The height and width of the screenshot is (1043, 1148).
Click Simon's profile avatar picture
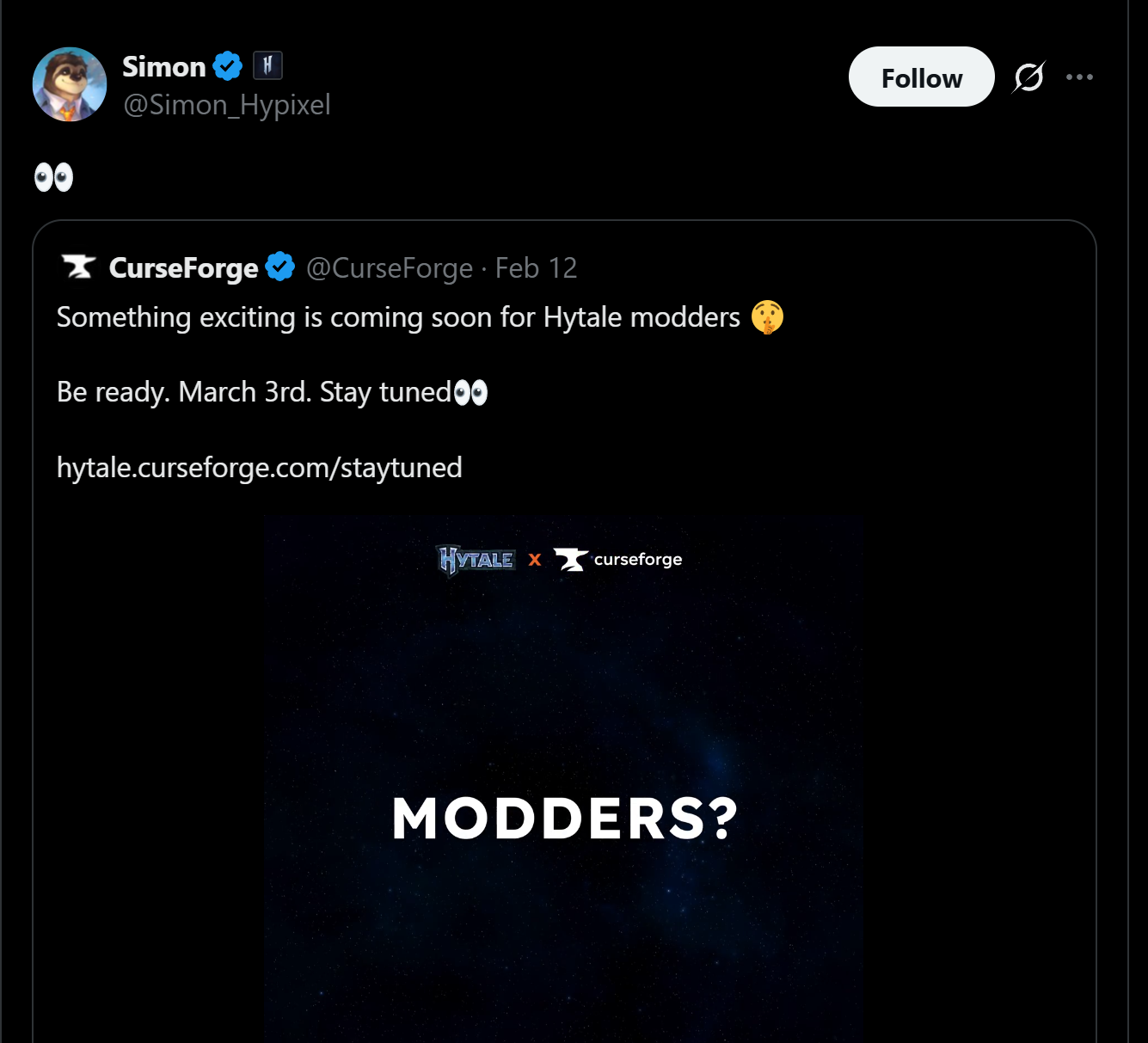70,84
